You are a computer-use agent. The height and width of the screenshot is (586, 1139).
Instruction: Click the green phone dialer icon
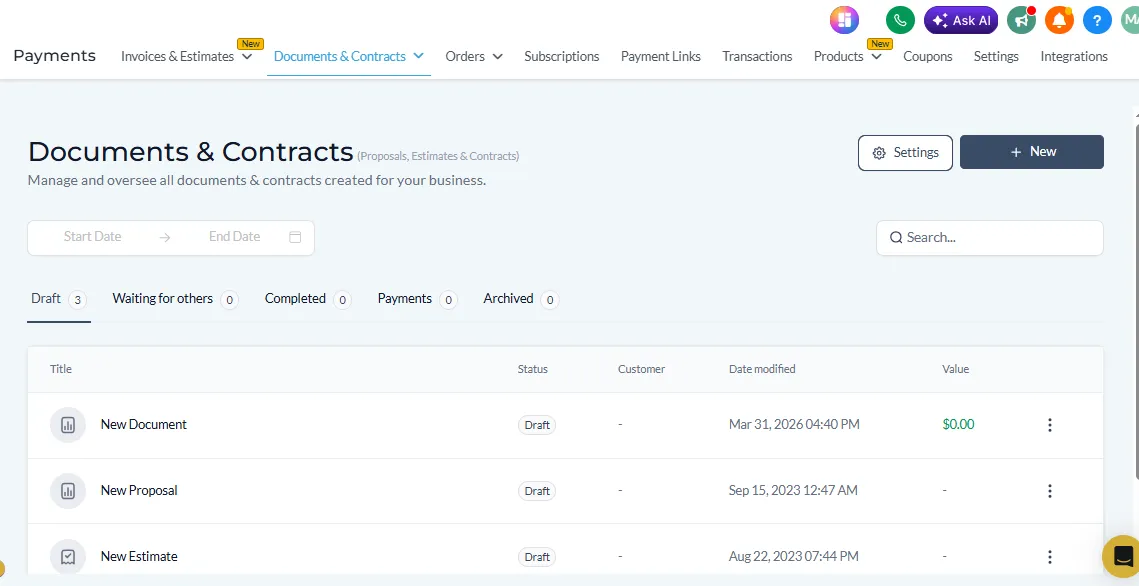[x=900, y=20]
